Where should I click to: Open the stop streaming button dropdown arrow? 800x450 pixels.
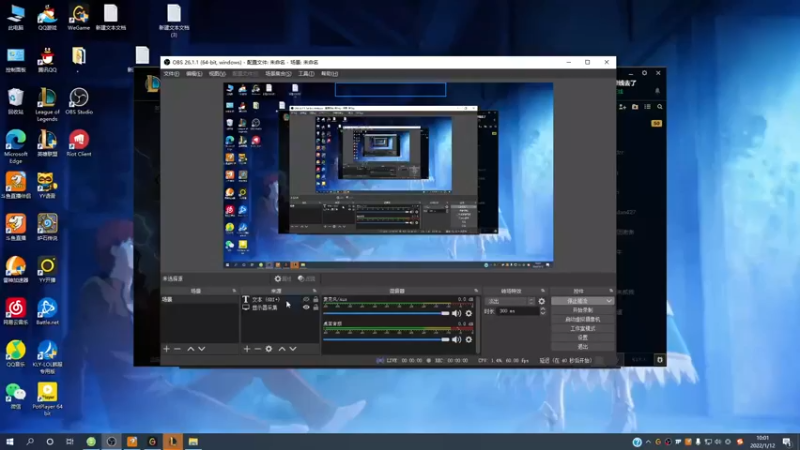[608, 301]
